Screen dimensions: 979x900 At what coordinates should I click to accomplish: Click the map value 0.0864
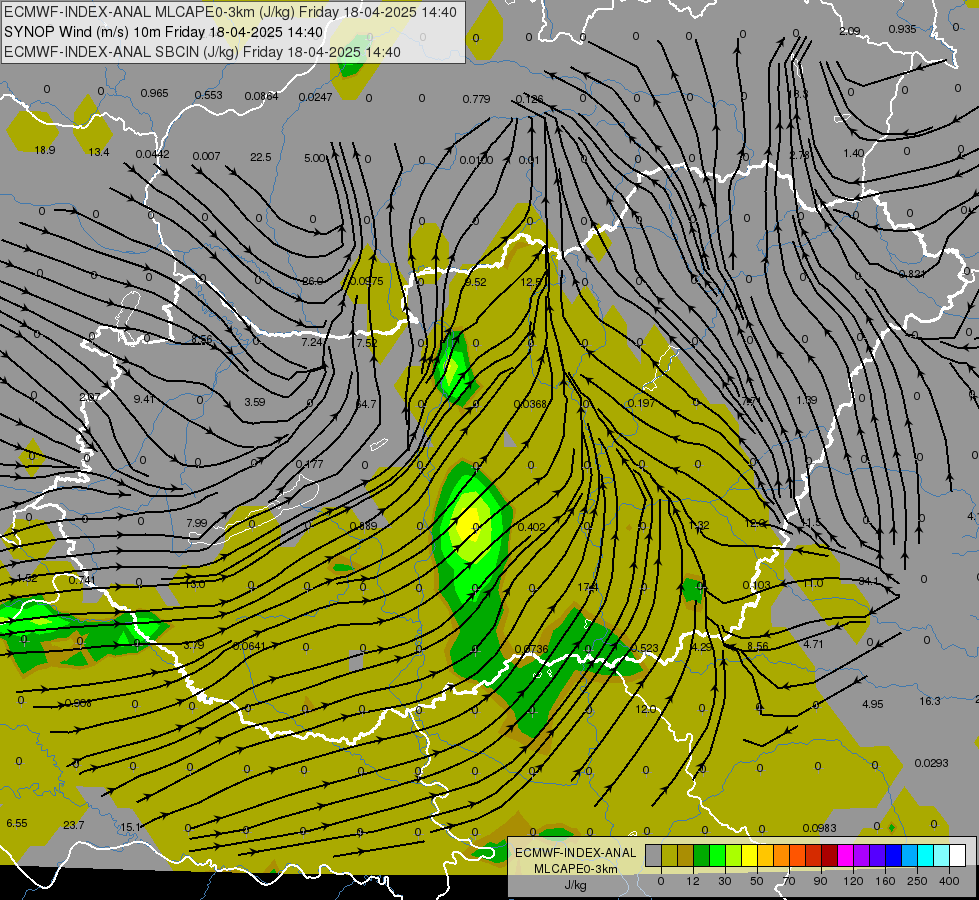[261, 96]
